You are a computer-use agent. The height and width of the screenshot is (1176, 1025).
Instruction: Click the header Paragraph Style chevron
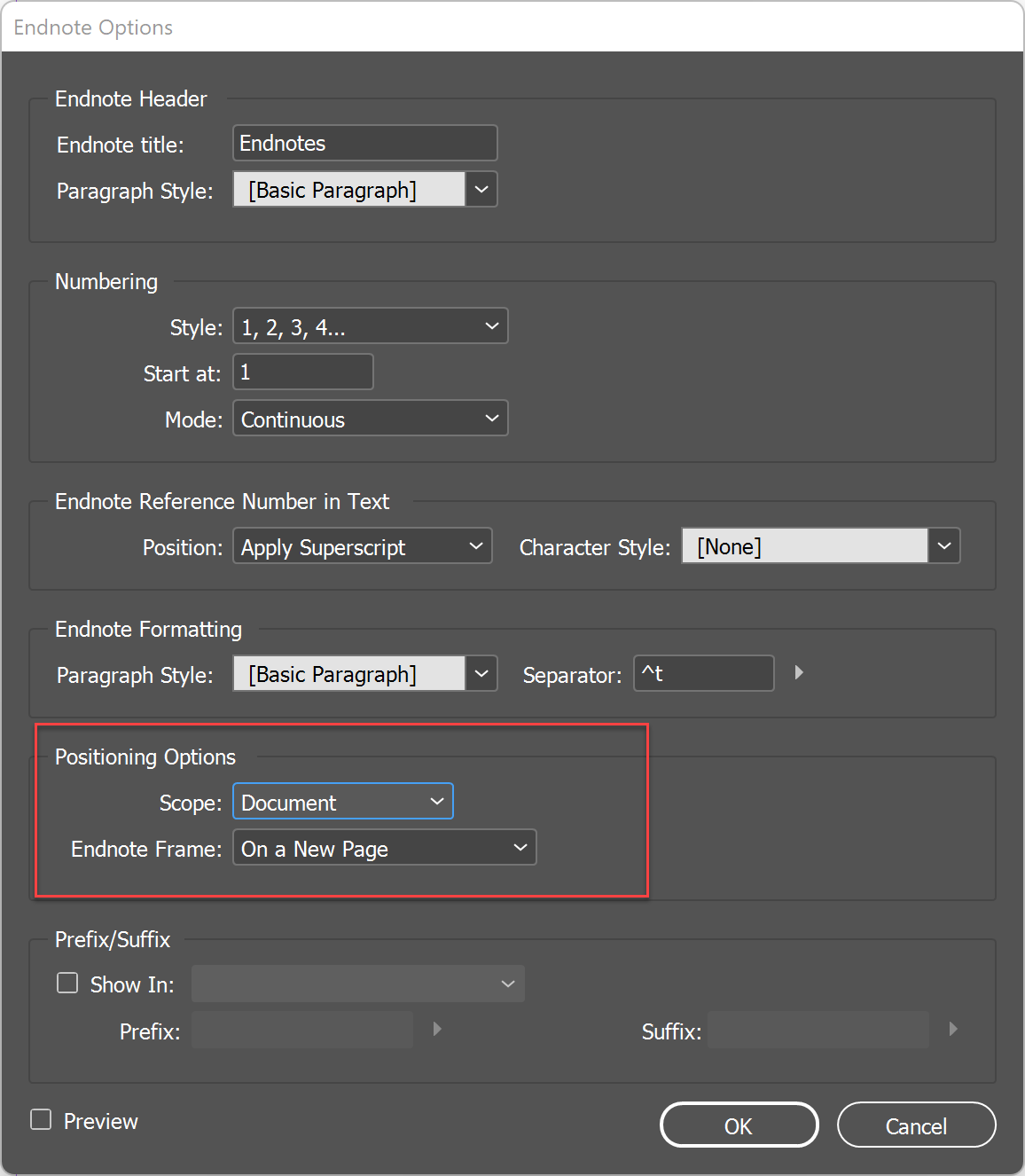tap(481, 189)
